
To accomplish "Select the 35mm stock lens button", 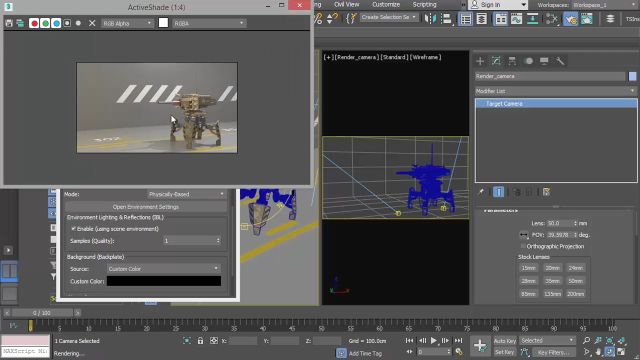I will coord(552,281).
